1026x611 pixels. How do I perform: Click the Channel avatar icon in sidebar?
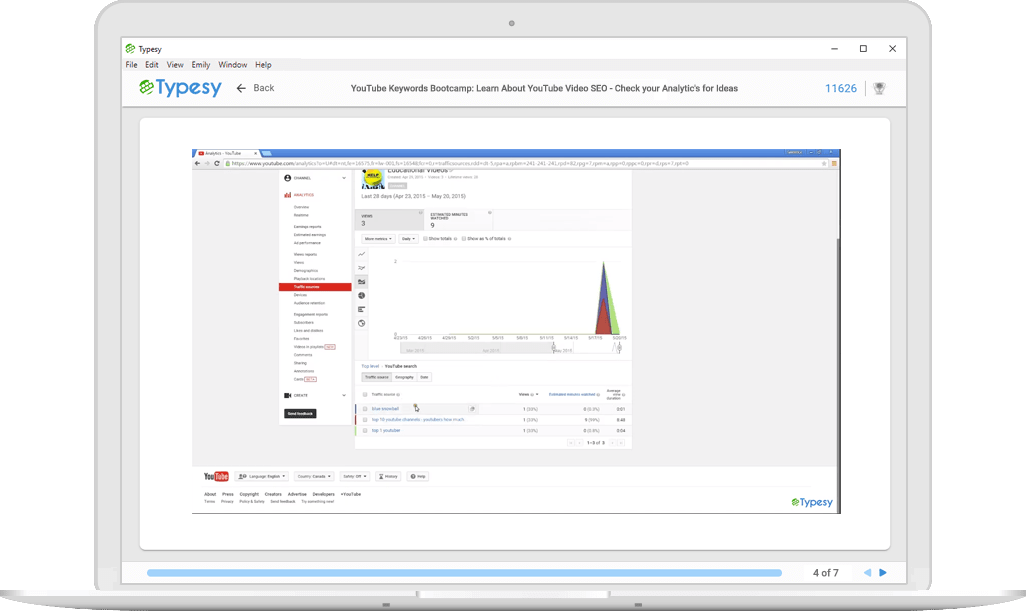(x=287, y=178)
